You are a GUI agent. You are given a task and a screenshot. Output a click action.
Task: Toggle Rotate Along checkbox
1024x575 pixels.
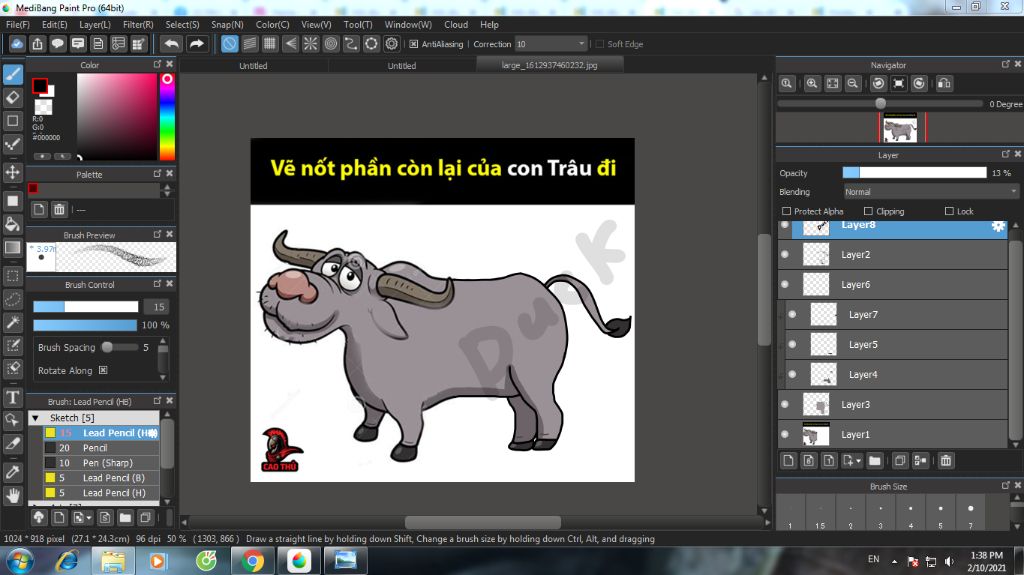click(x=103, y=370)
